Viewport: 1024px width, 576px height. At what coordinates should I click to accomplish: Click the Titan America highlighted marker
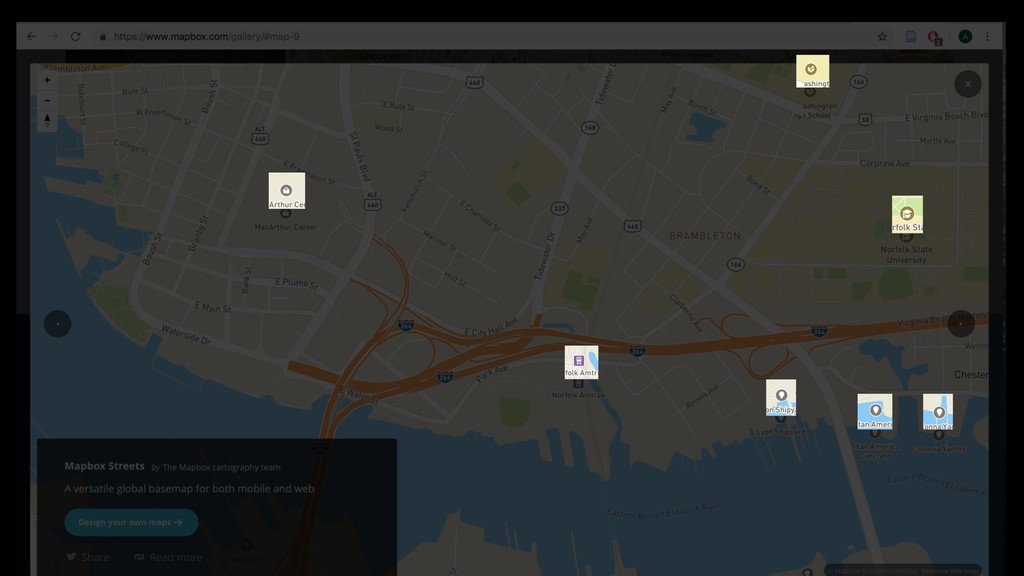(874, 411)
